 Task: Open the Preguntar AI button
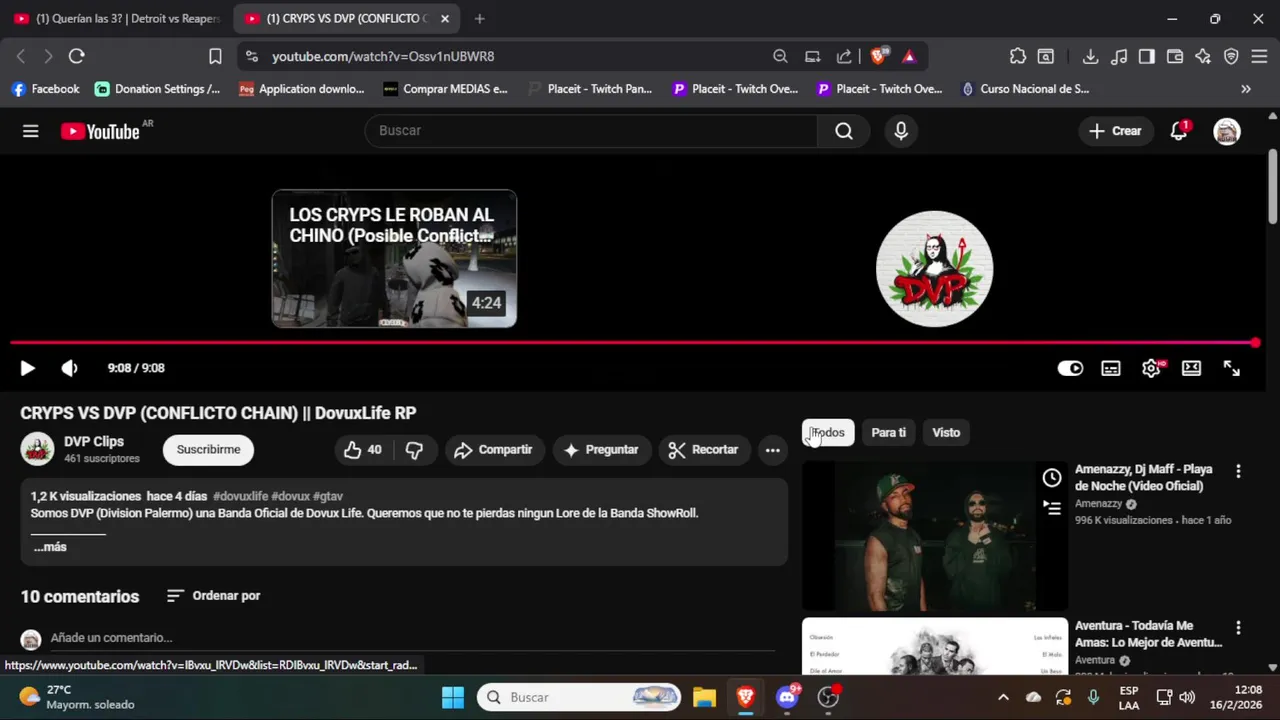[x=601, y=450]
